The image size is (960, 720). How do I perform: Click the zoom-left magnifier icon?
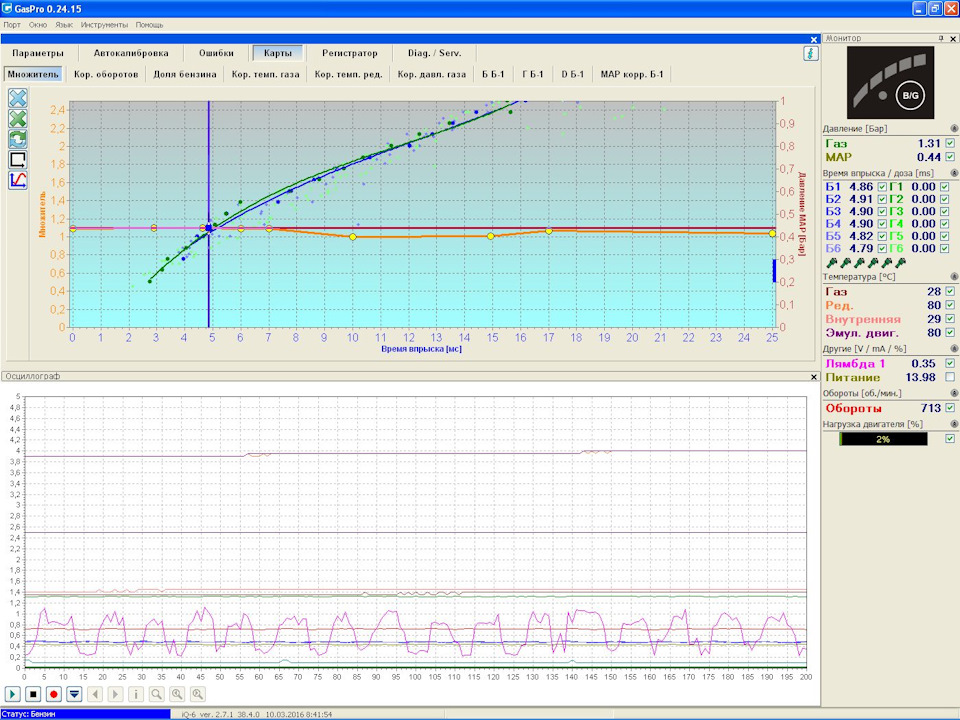177,694
